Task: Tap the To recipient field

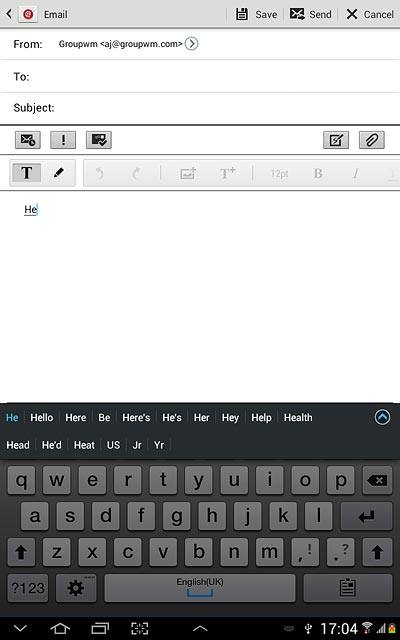Action: (200, 76)
